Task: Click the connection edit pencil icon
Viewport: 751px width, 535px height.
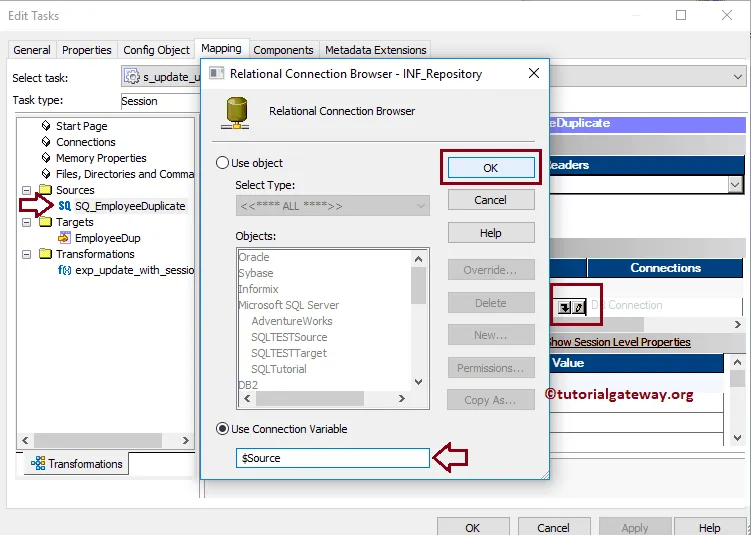Action: 579,307
